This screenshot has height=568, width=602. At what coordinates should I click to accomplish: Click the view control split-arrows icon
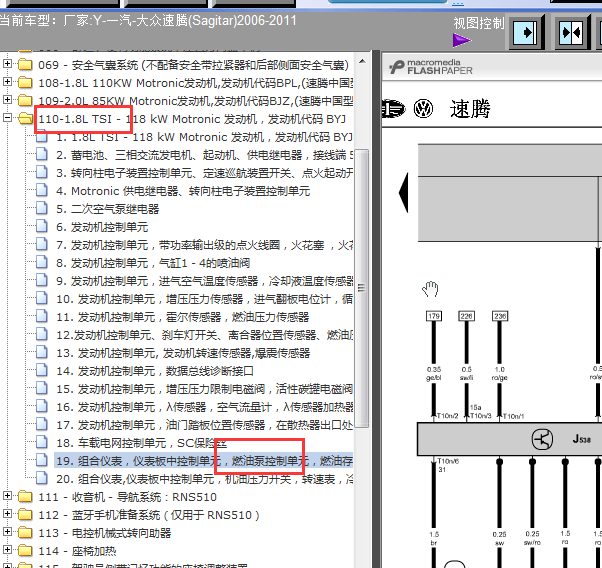[572, 33]
